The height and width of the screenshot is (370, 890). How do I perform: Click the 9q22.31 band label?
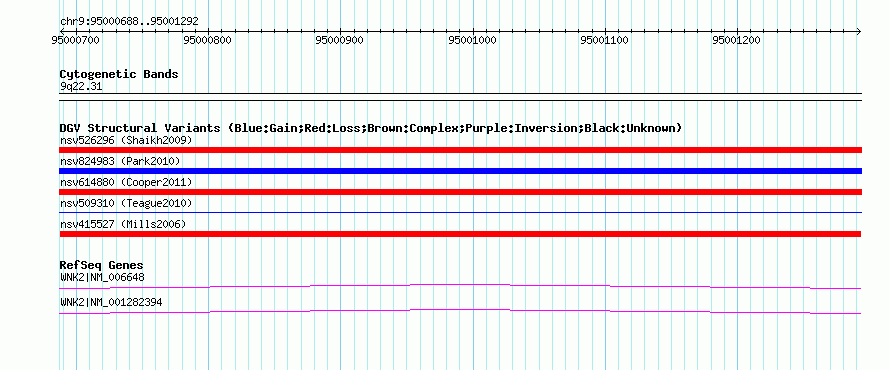[x=81, y=87]
